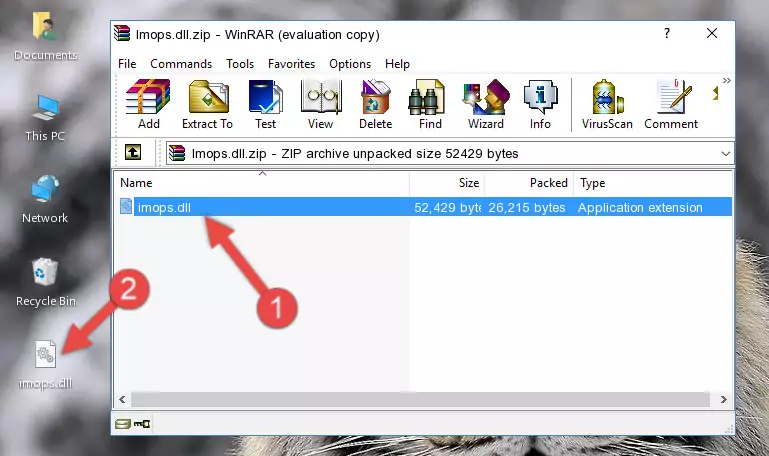Image resolution: width=769 pixels, height=456 pixels.
Task: Click the horizontal scrollbar left arrow
Action: (x=122, y=399)
